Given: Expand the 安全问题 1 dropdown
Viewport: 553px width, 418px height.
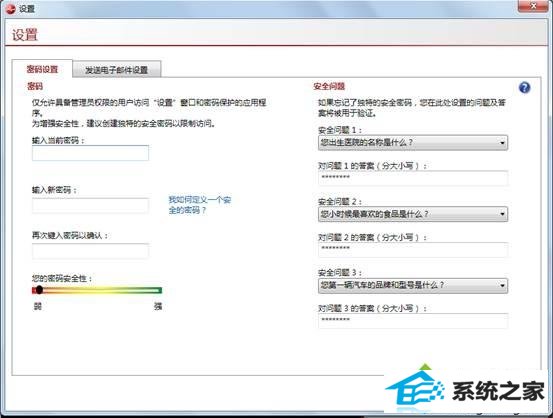Looking at the screenshot, I should pos(413,143).
